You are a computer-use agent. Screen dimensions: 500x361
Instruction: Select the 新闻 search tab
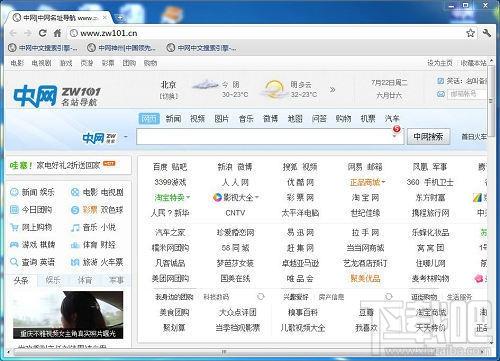click(173, 118)
